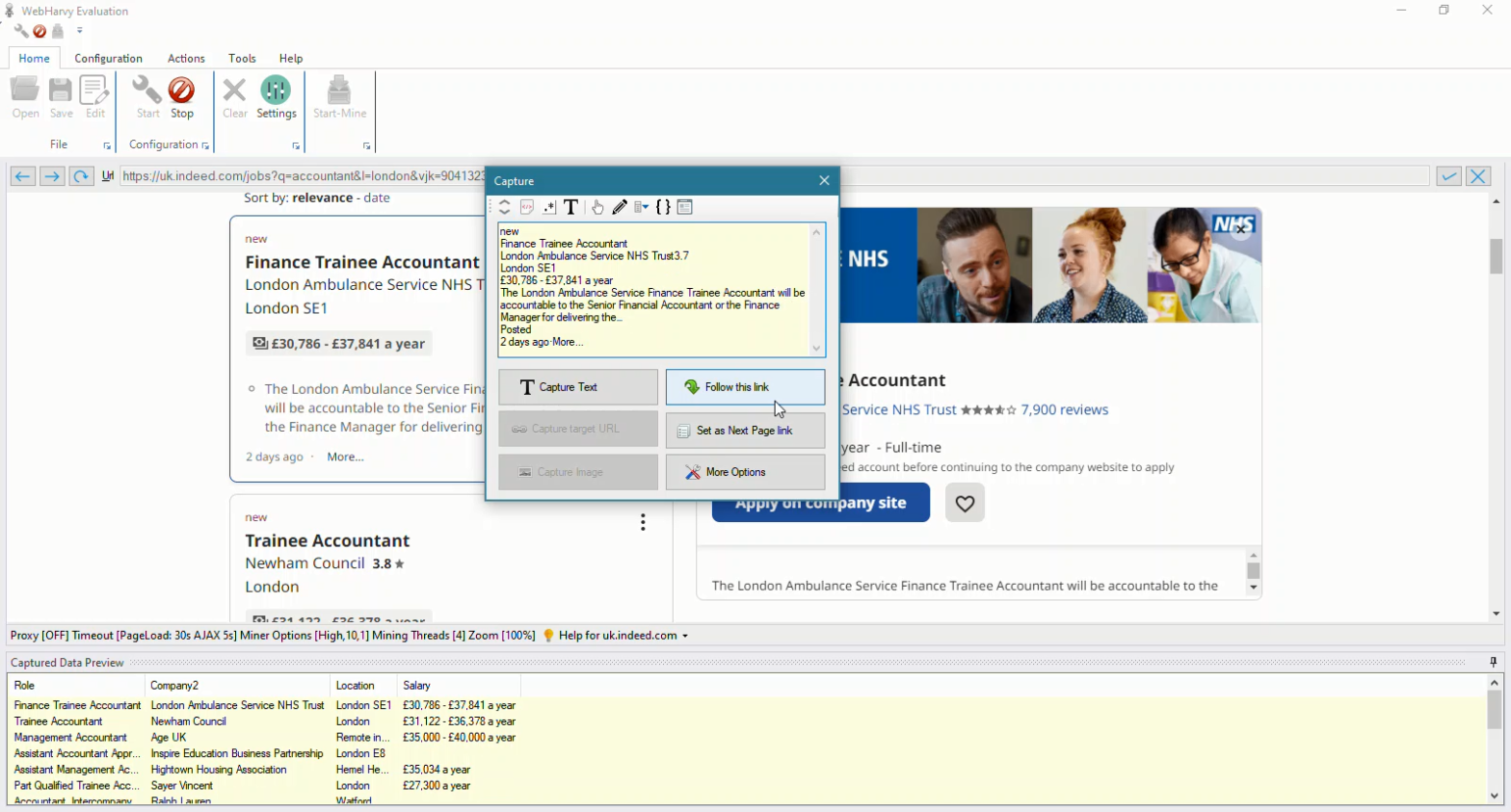Save the job with the heart icon

pyautogui.click(x=965, y=503)
